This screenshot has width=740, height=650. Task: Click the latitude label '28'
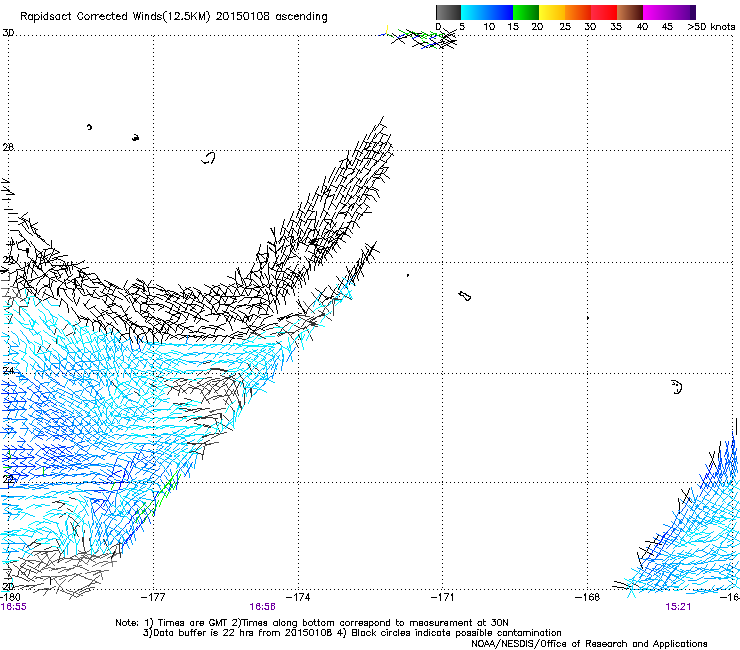click(x=8, y=147)
